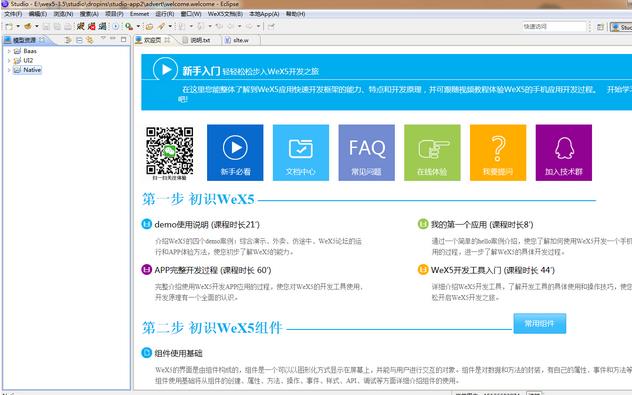Open the 窗口(W) menu
The image size is (632, 395).
[x=191, y=14]
